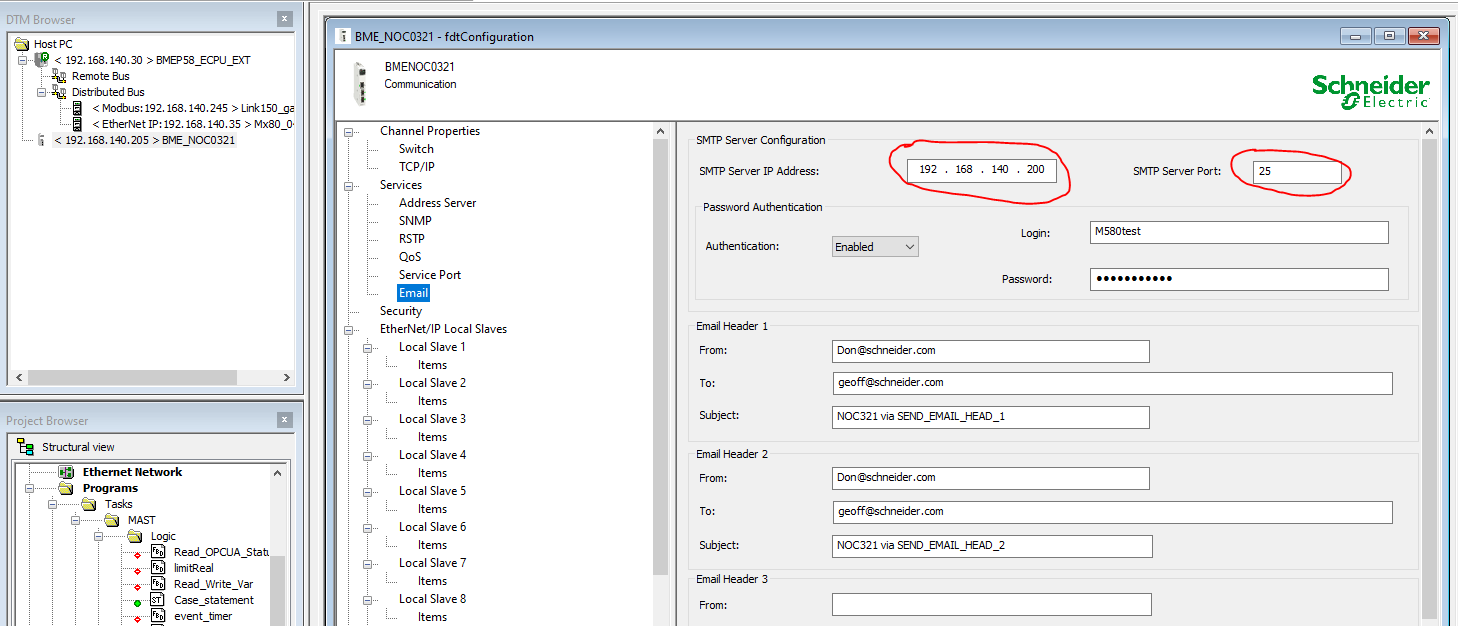
Task: Close the Project Browser panel
Action: point(285,421)
